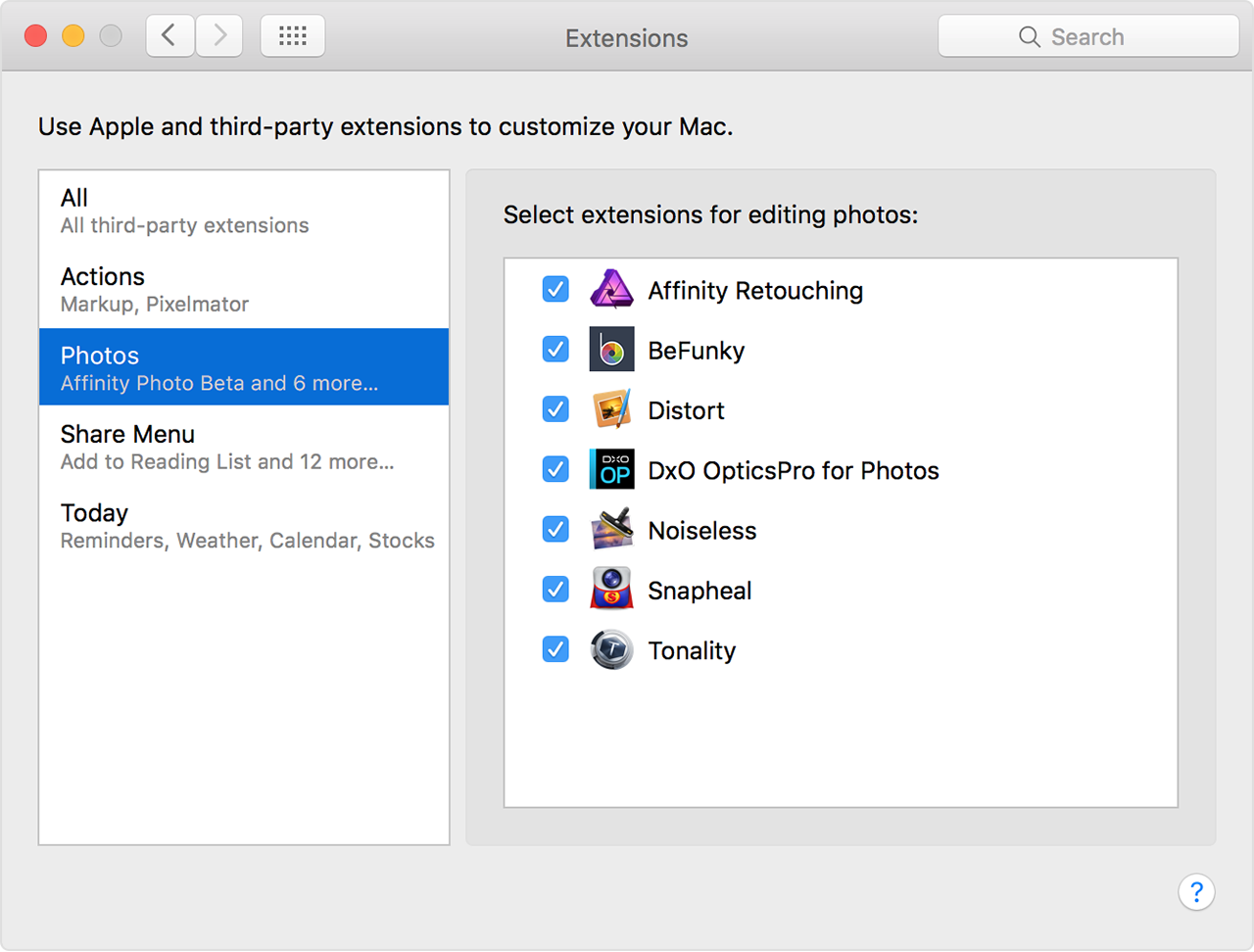Uncheck the Tonality extension
1254x952 pixels.
click(555, 648)
